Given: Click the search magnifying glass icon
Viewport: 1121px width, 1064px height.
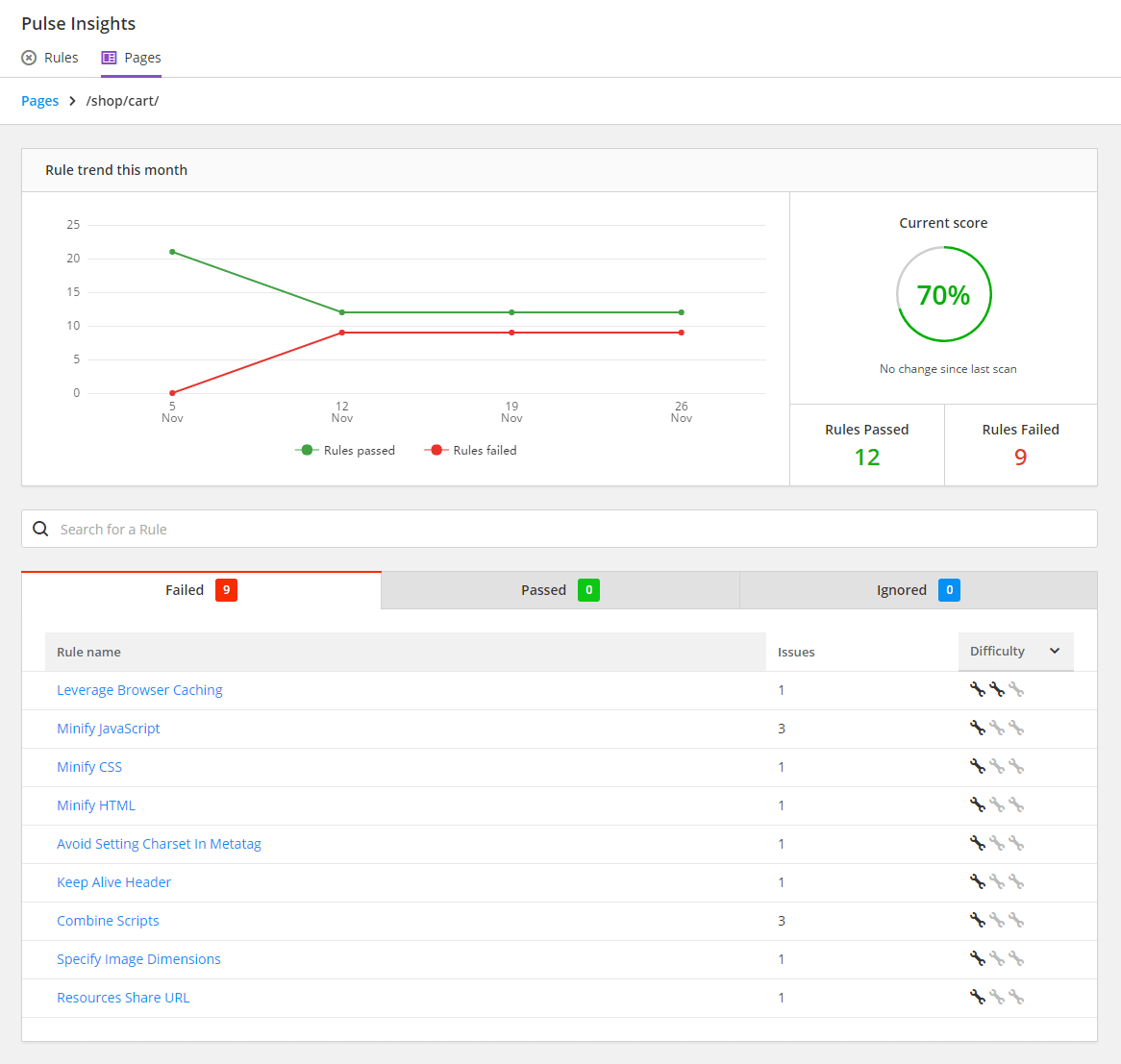Looking at the screenshot, I should [40, 529].
